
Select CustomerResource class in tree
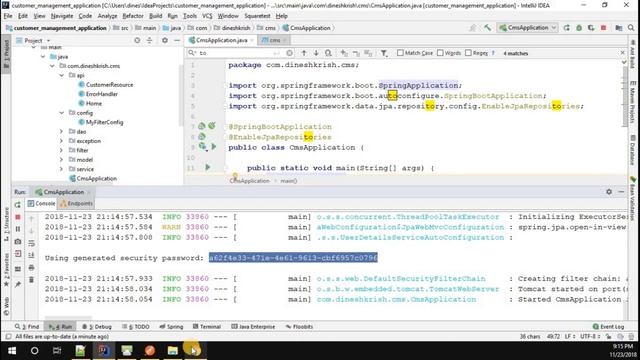click(106, 85)
